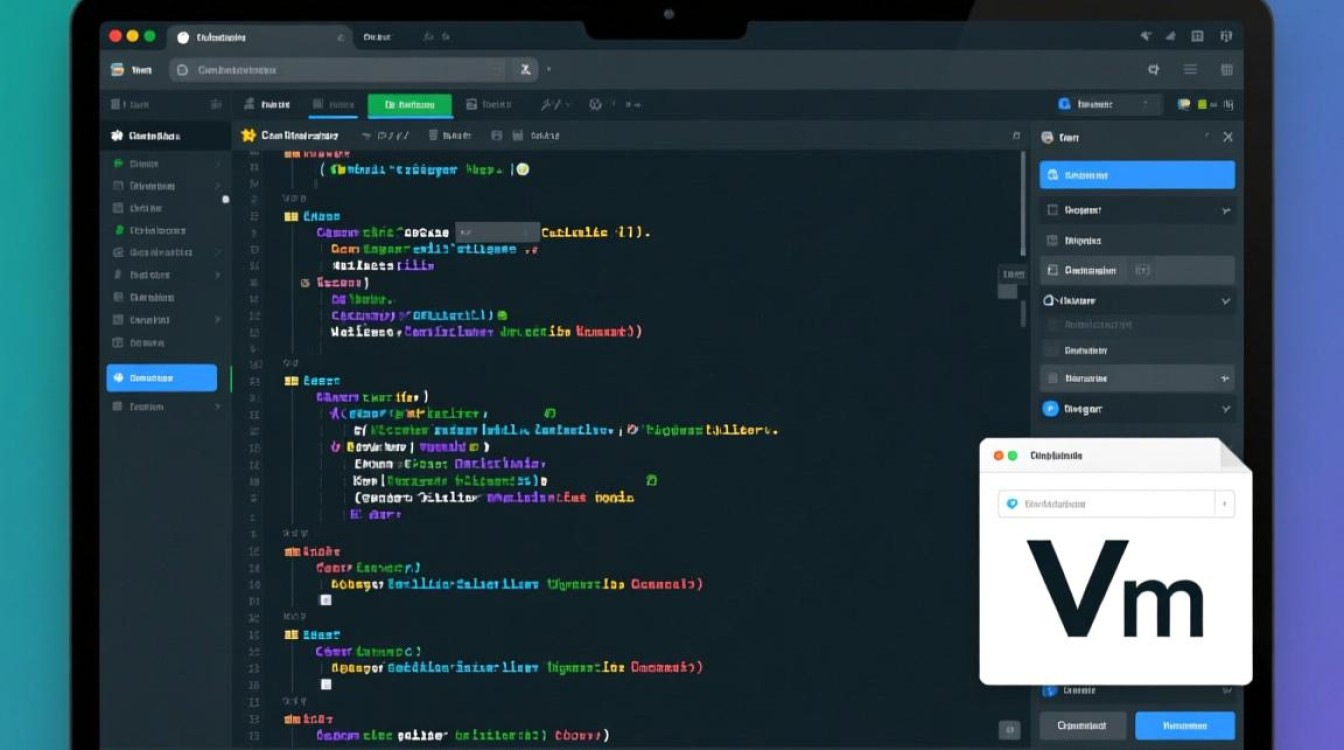Click the hamburger menu icon at top right
This screenshot has width=1344, height=750.
click(x=1190, y=70)
